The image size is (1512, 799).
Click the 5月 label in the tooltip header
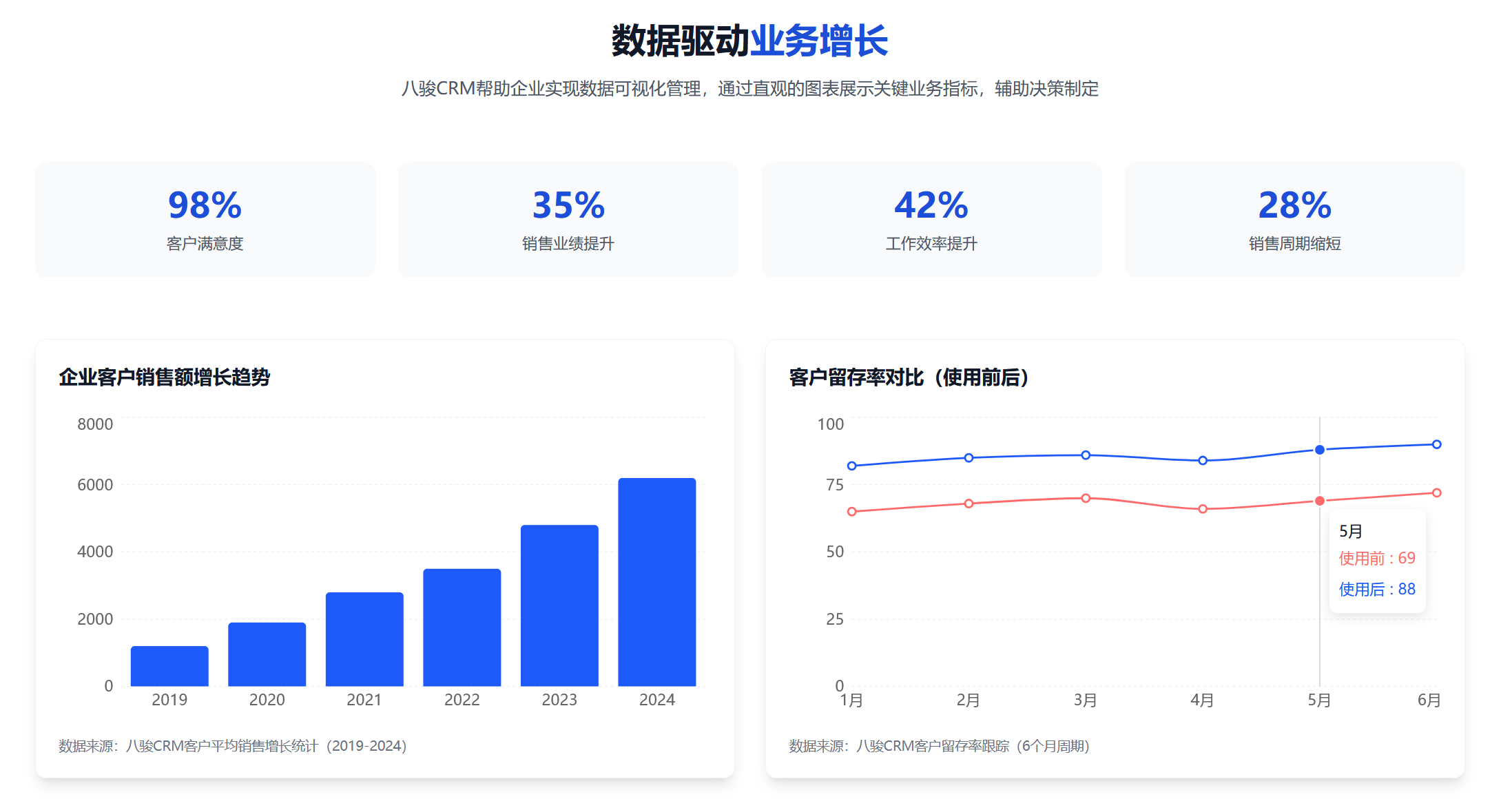click(1349, 530)
